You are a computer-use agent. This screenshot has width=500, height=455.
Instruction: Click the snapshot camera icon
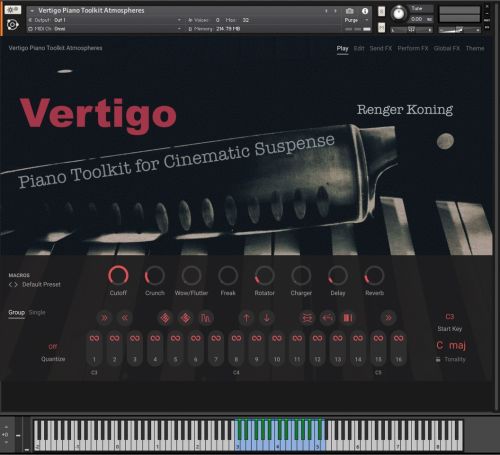349,11
